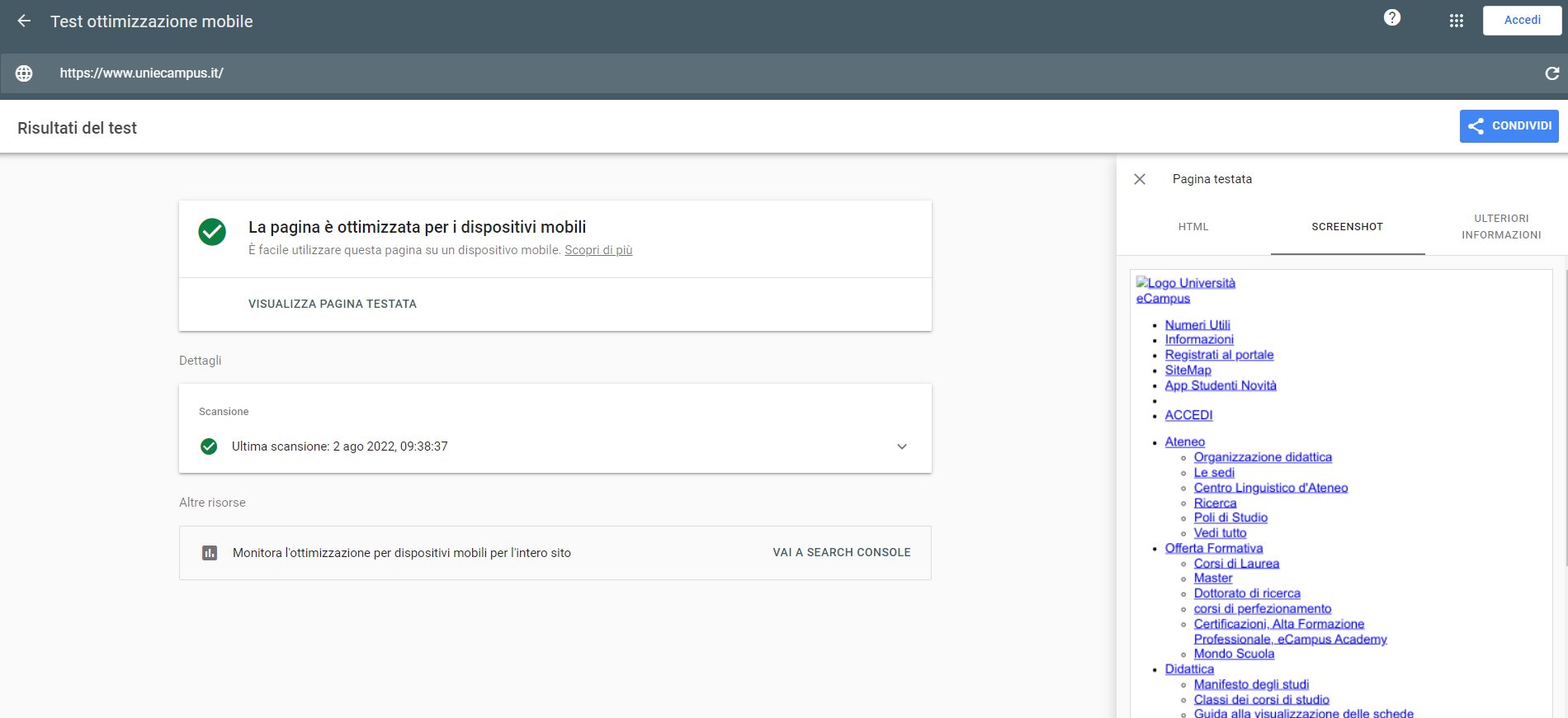This screenshot has width=1568, height=718.
Task: Click the reload test icon
Action: point(1551,73)
